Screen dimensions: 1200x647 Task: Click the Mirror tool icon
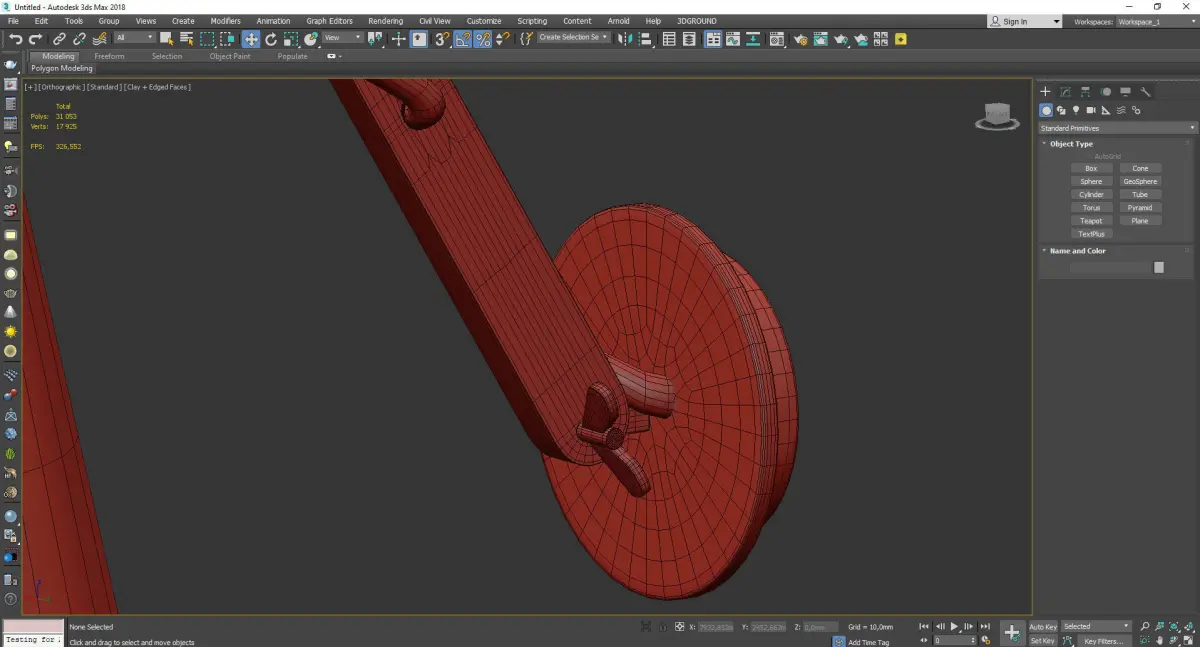click(623, 39)
